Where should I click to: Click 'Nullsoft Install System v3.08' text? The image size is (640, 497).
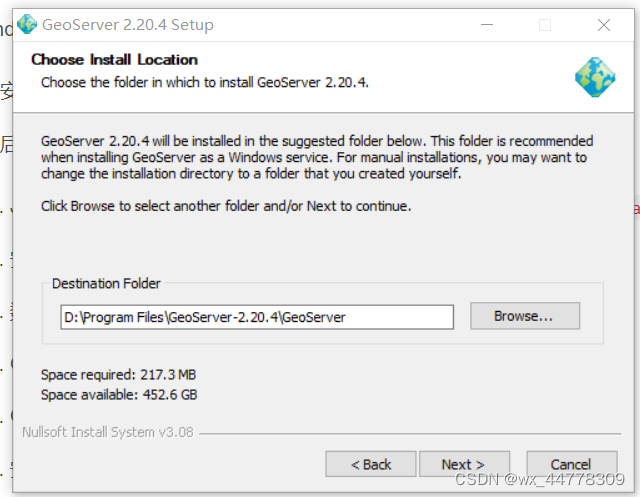tap(108, 432)
